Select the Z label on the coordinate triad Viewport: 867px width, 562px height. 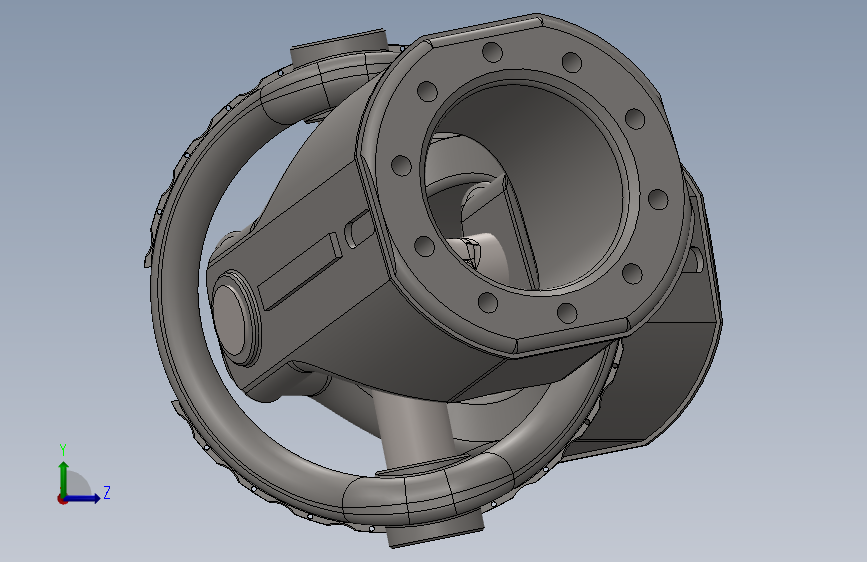(x=107, y=492)
